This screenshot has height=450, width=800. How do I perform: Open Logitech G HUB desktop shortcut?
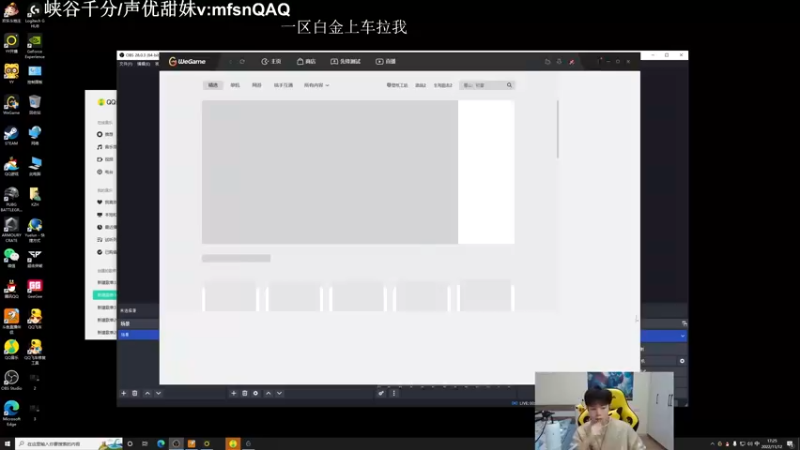[x=35, y=15]
